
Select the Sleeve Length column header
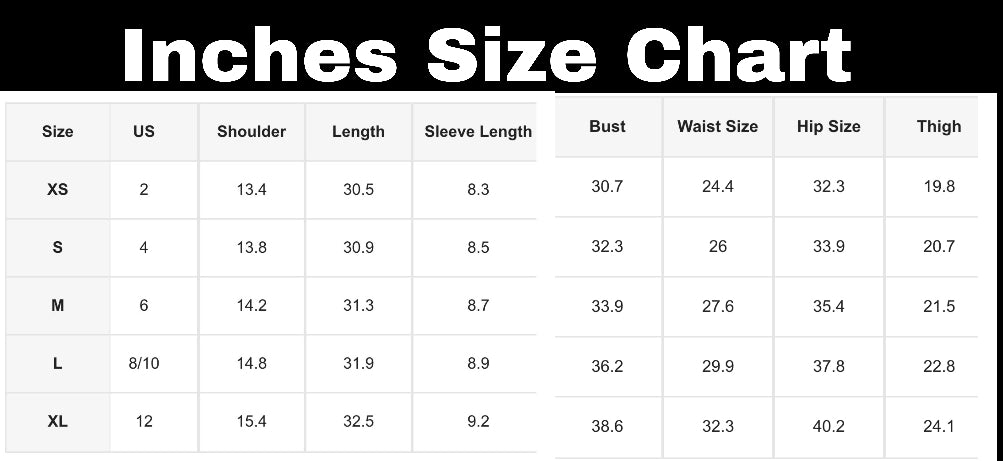[478, 132]
